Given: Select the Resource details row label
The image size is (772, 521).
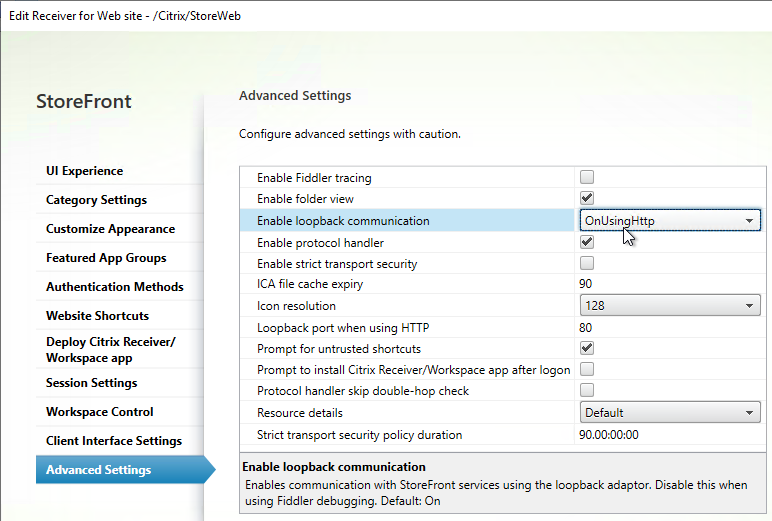Looking at the screenshot, I should coord(300,413).
